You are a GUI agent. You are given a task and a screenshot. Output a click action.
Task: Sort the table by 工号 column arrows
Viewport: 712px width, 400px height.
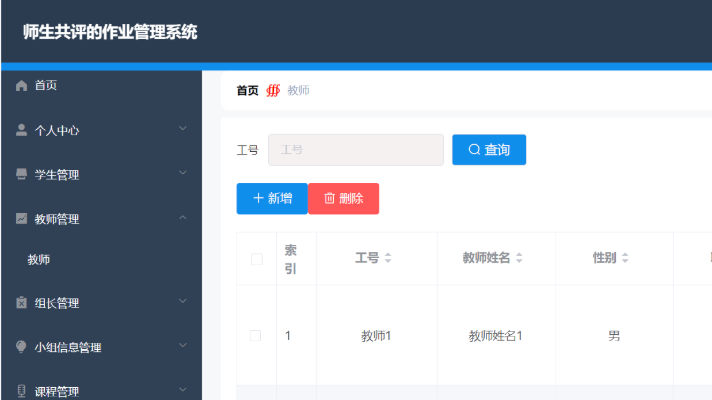click(388, 258)
